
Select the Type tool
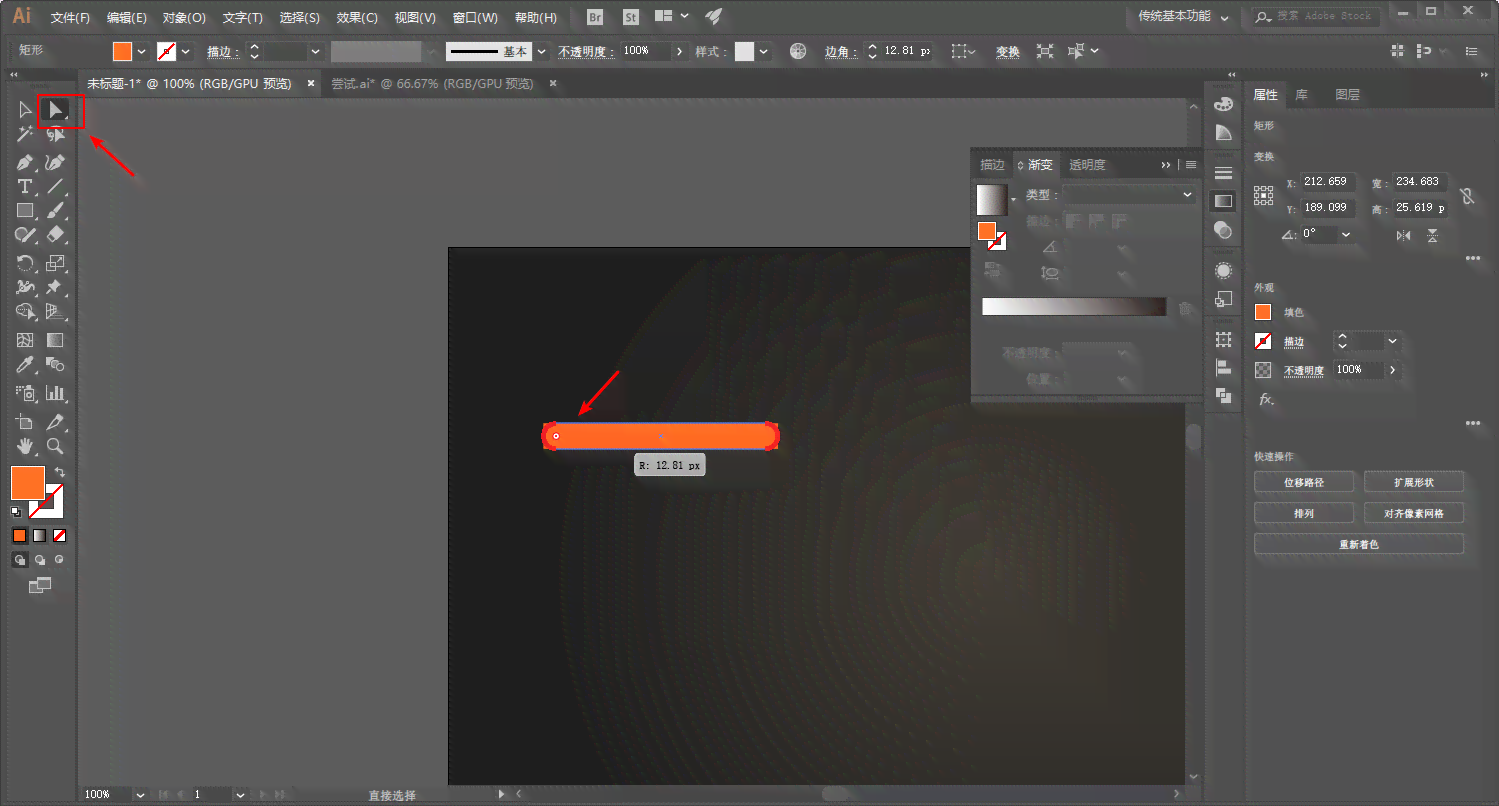[x=26, y=186]
